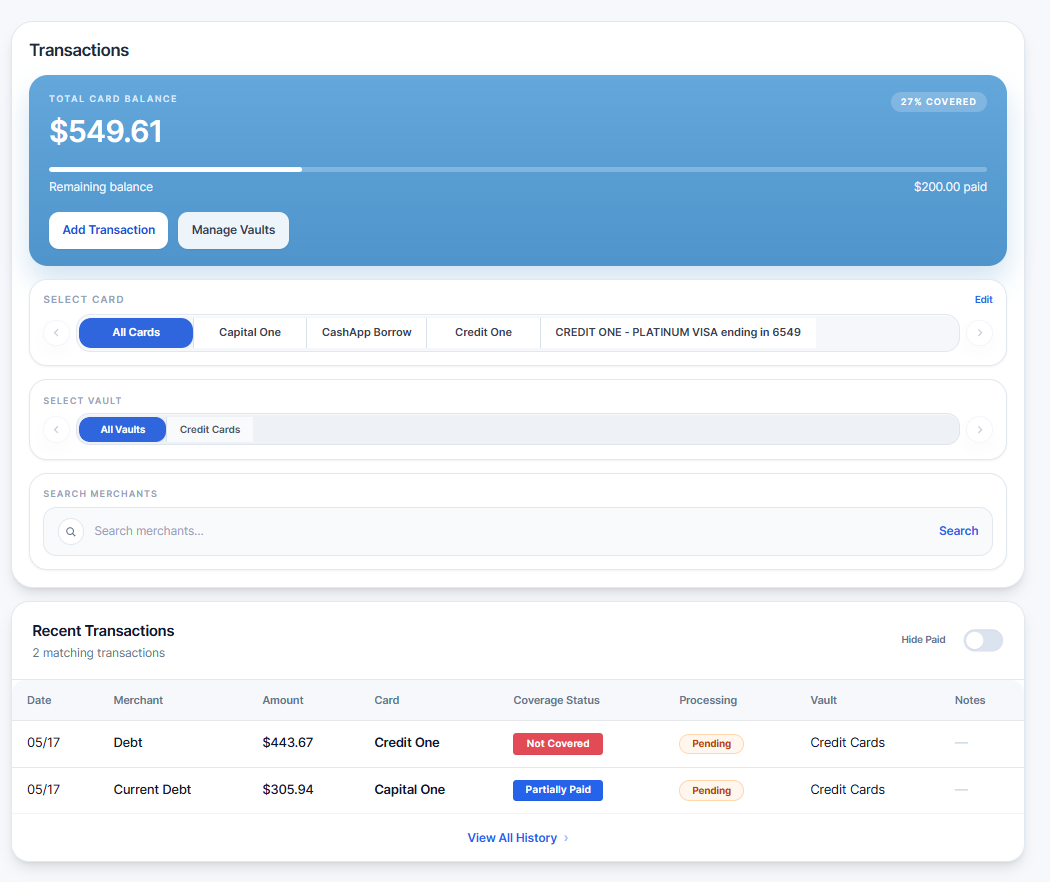Click left chevron in Select Vault row
Image resolution: width=1050 pixels, height=882 pixels.
tap(56, 430)
